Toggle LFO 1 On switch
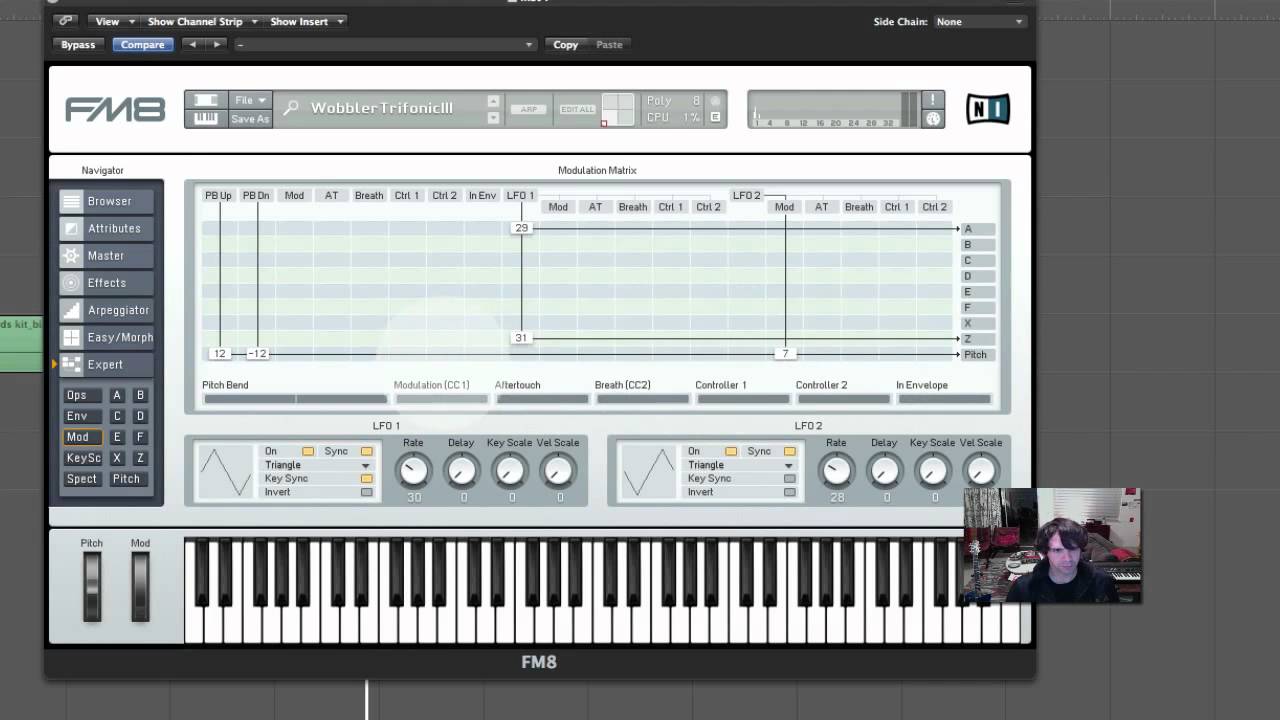The height and width of the screenshot is (720, 1280). (308, 452)
